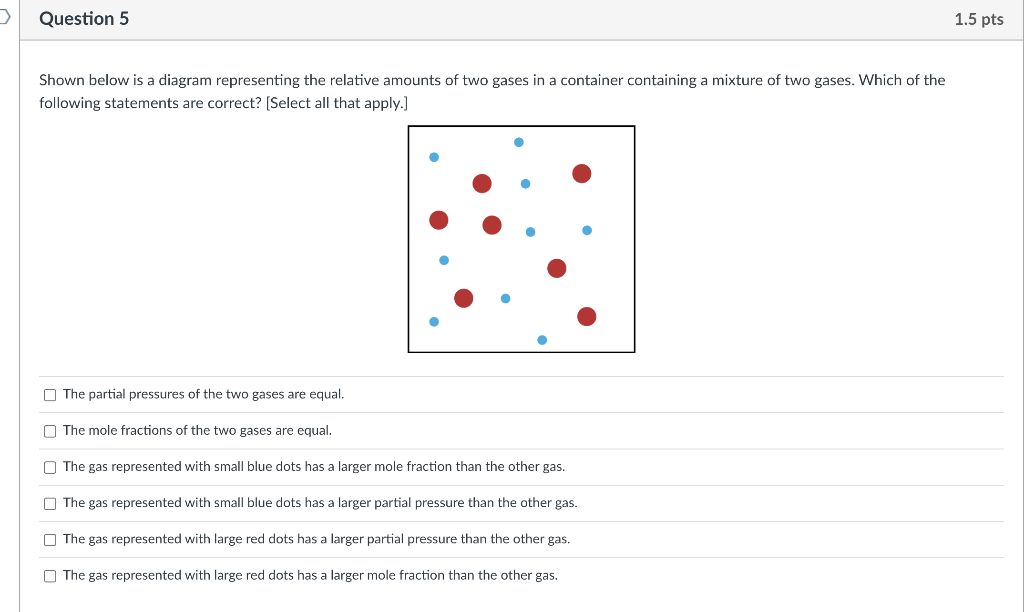This screenshot has height=612, width=1024.
Task: Check the red dots larger mole fraction statement
Action: (50, 575)
